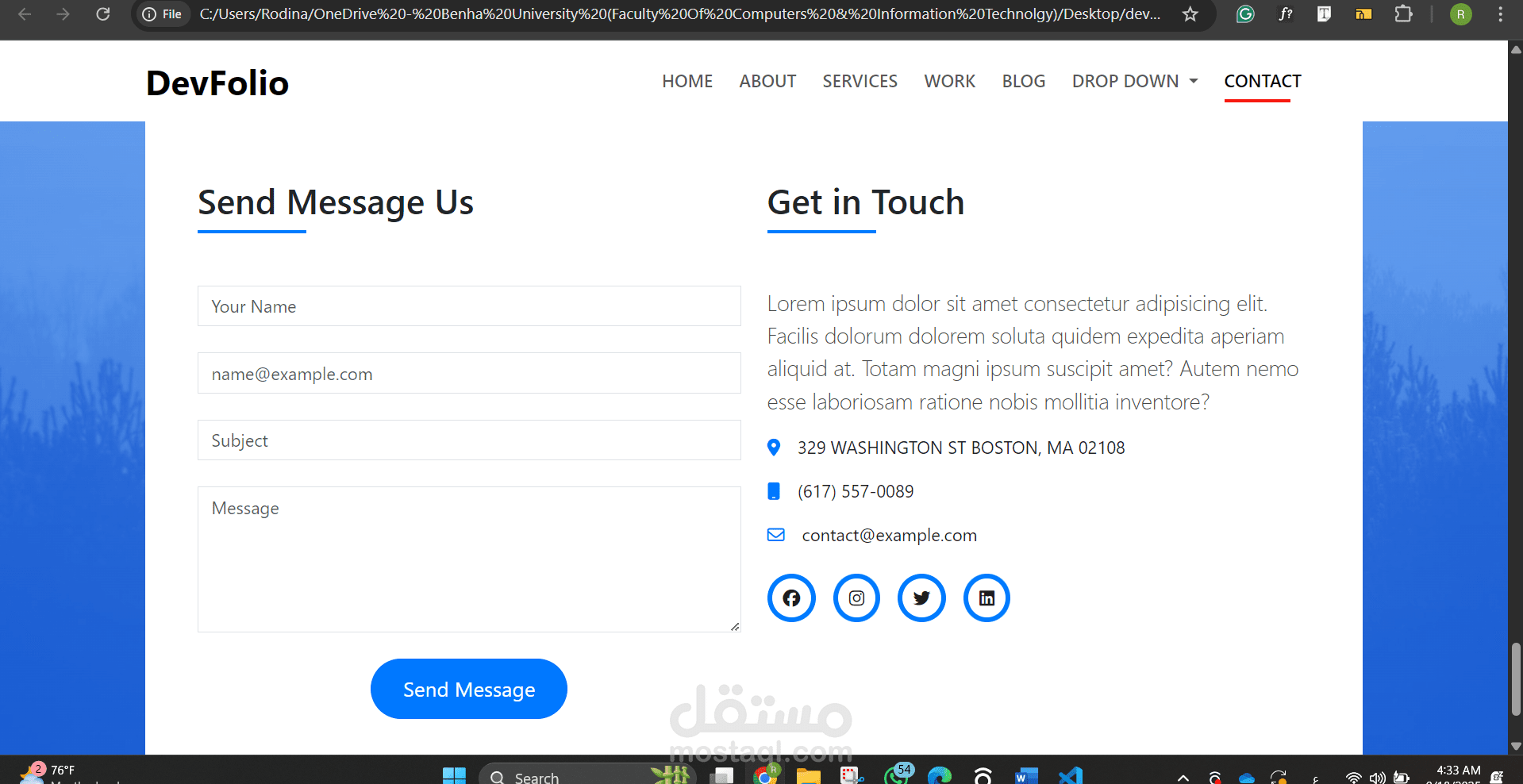
Task: View site information via the File chip
Action: tap(162, 14)
